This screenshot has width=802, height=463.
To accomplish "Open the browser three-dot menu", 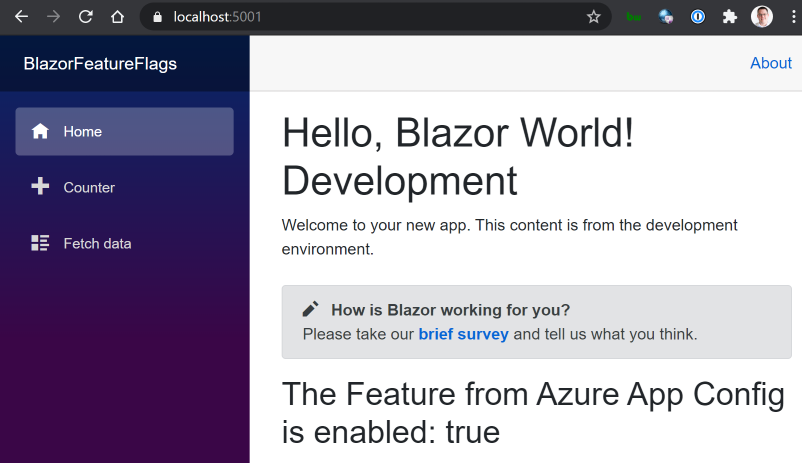I will [x=793, y=17].
